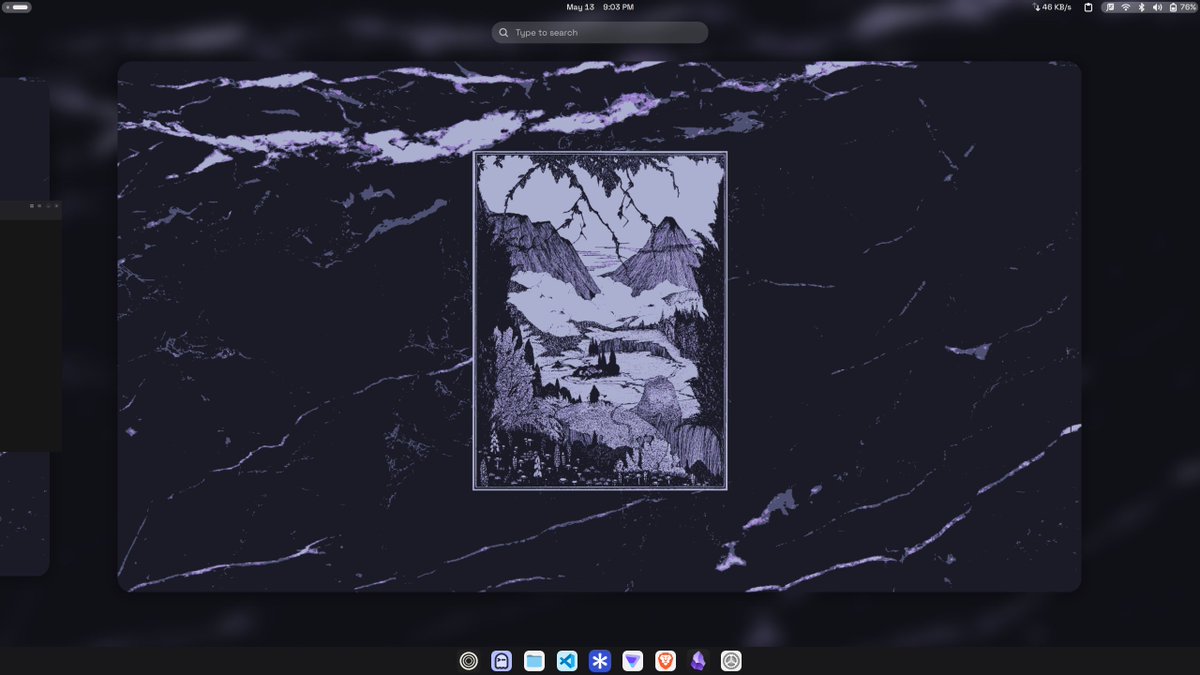Click the Bluetooth icon in system tray
1200x675 pixels.
click(x=1141, y=7)
